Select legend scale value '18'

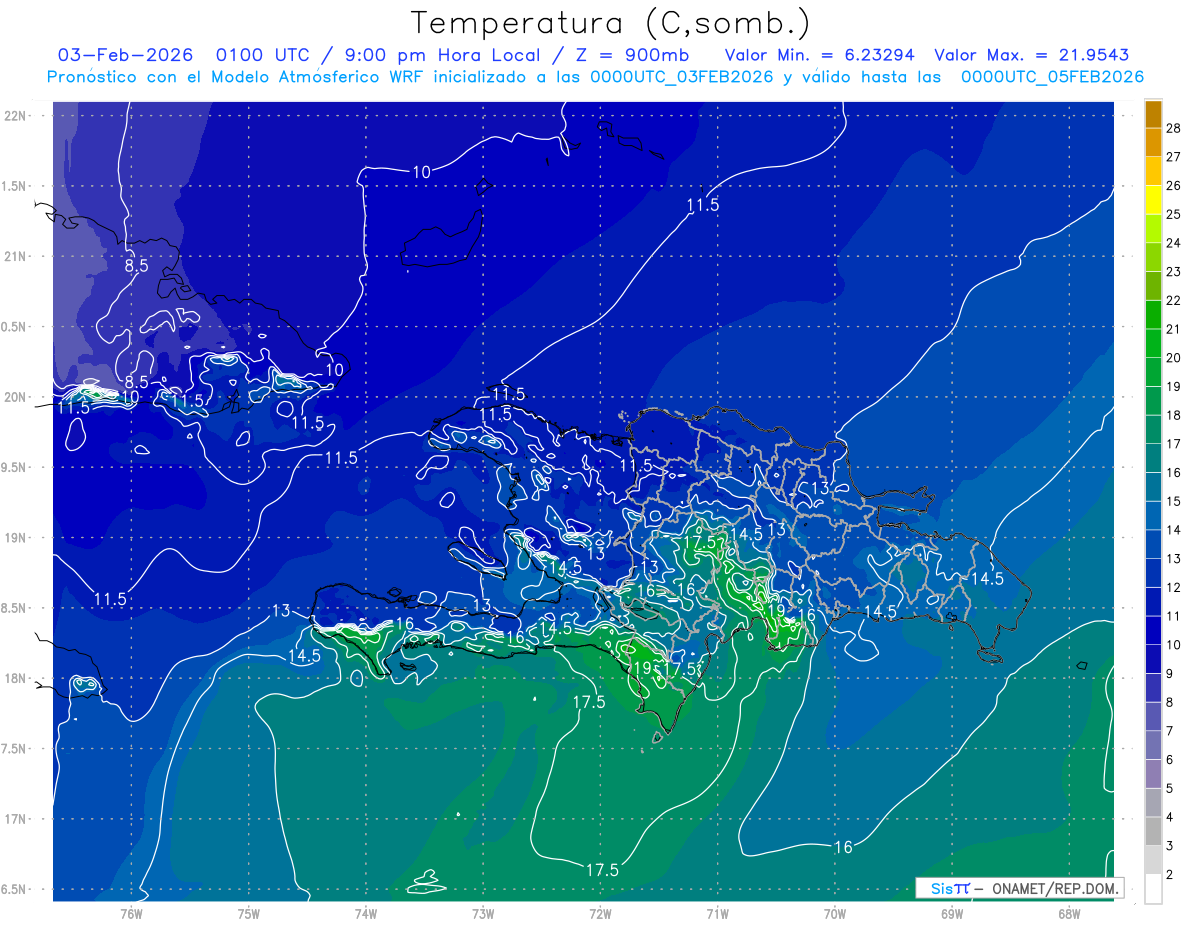[1174, 415]
